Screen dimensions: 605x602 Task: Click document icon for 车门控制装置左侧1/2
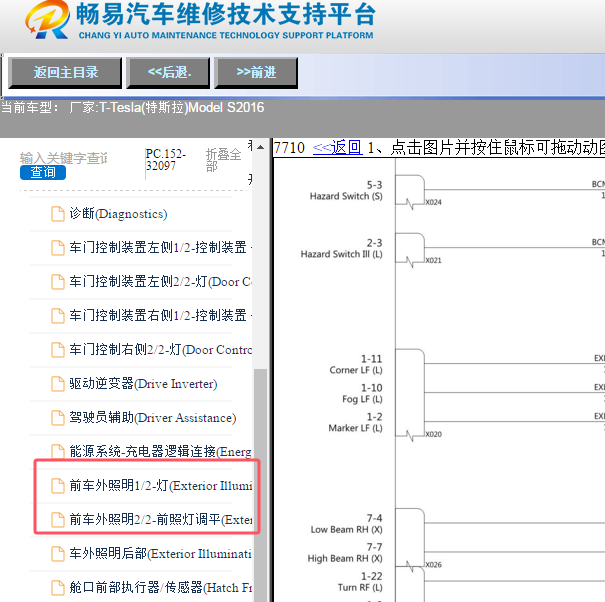(x=58, y=248)
